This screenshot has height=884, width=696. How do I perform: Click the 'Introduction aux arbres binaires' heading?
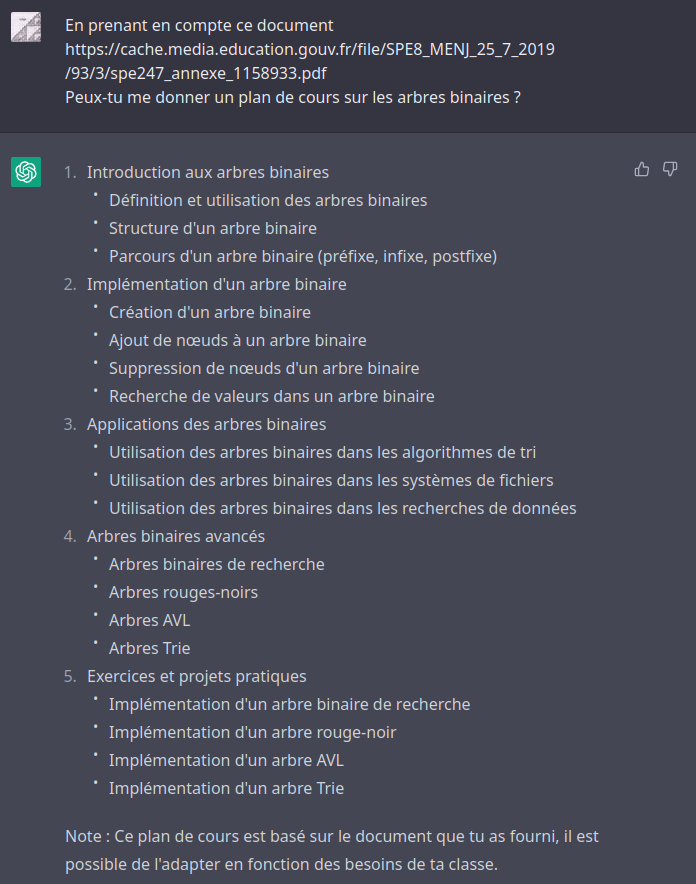[x=208, y=172]
